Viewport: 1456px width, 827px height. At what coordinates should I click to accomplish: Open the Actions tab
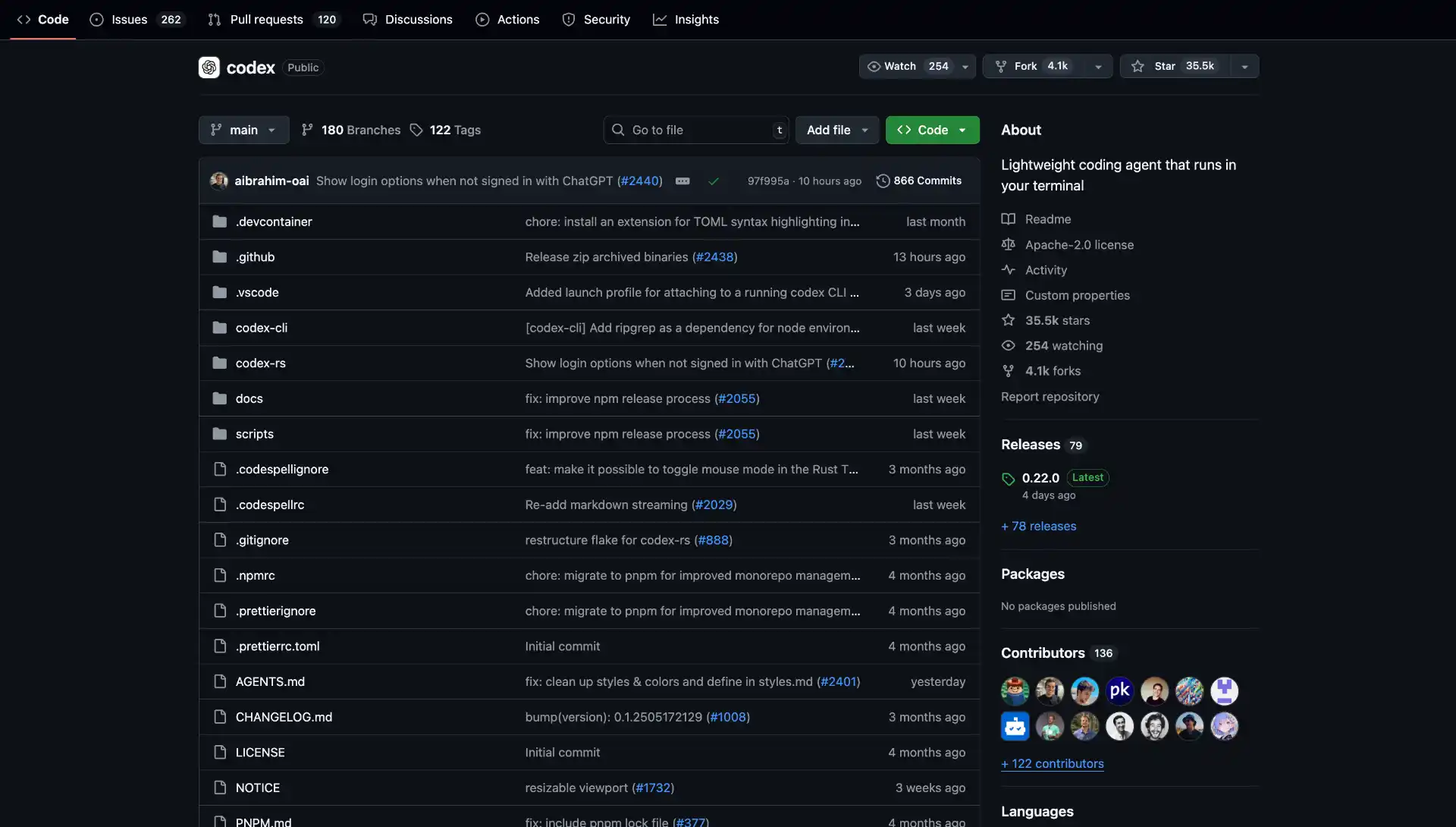coord(507,19)
